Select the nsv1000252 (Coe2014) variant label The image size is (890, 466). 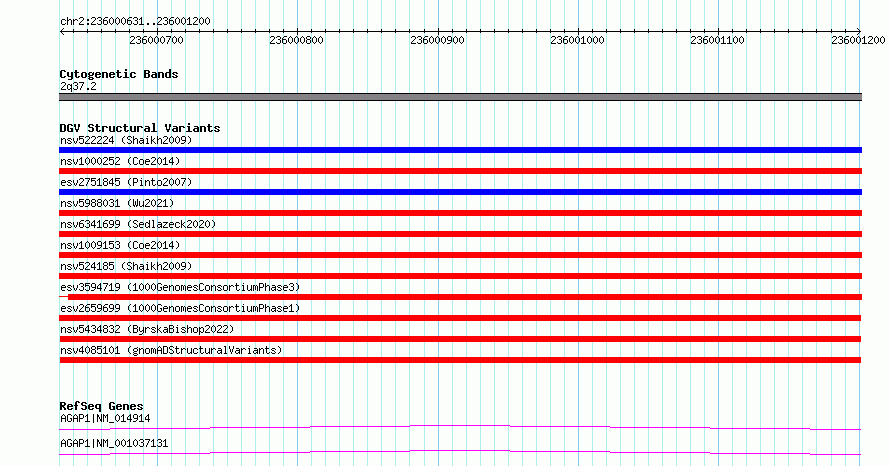coord(120,161)
